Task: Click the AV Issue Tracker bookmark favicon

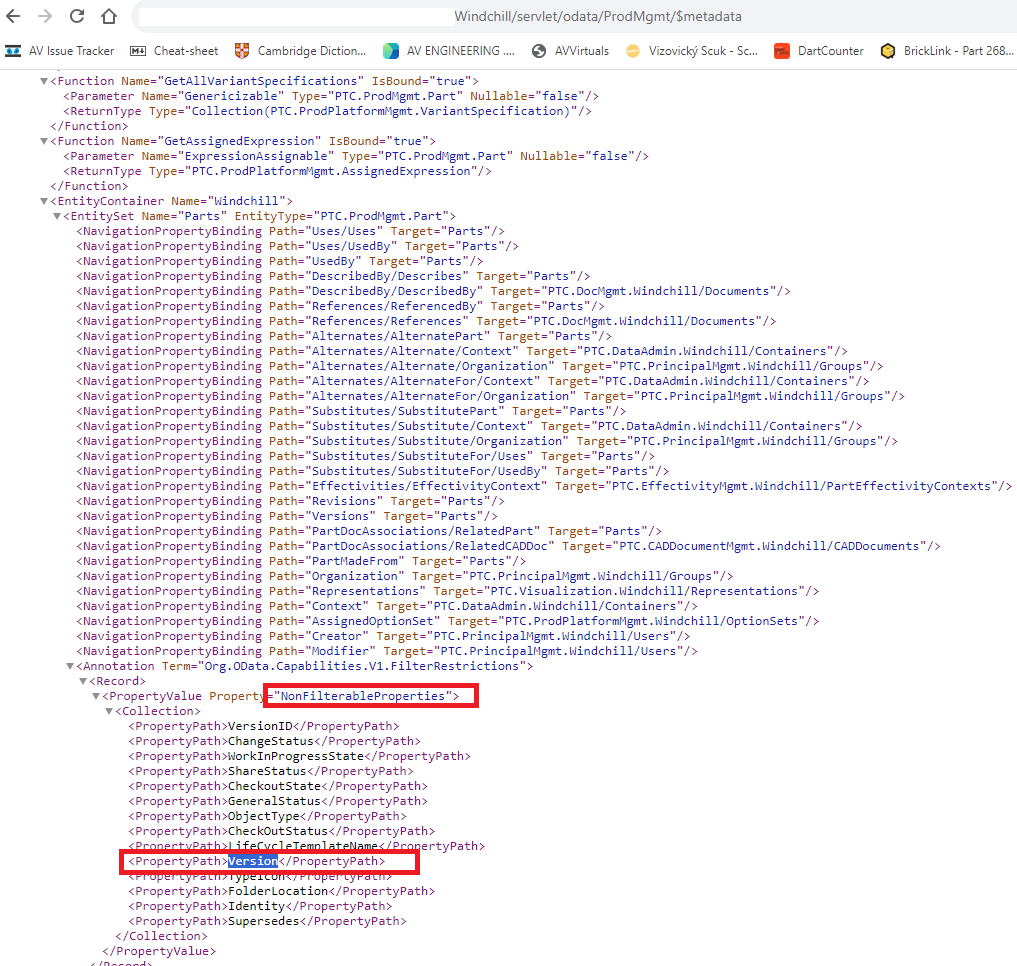Action: (x=12, y=50)
